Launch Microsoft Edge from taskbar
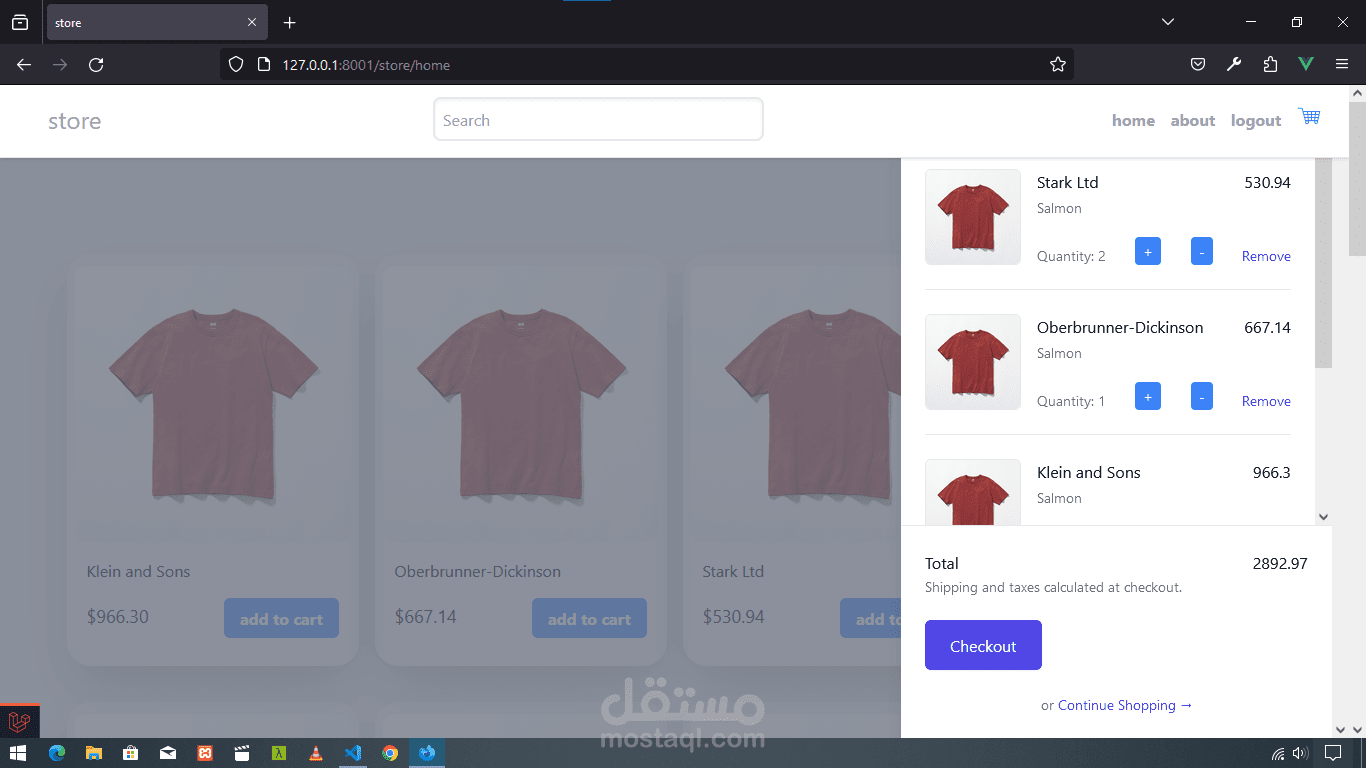 57,753
